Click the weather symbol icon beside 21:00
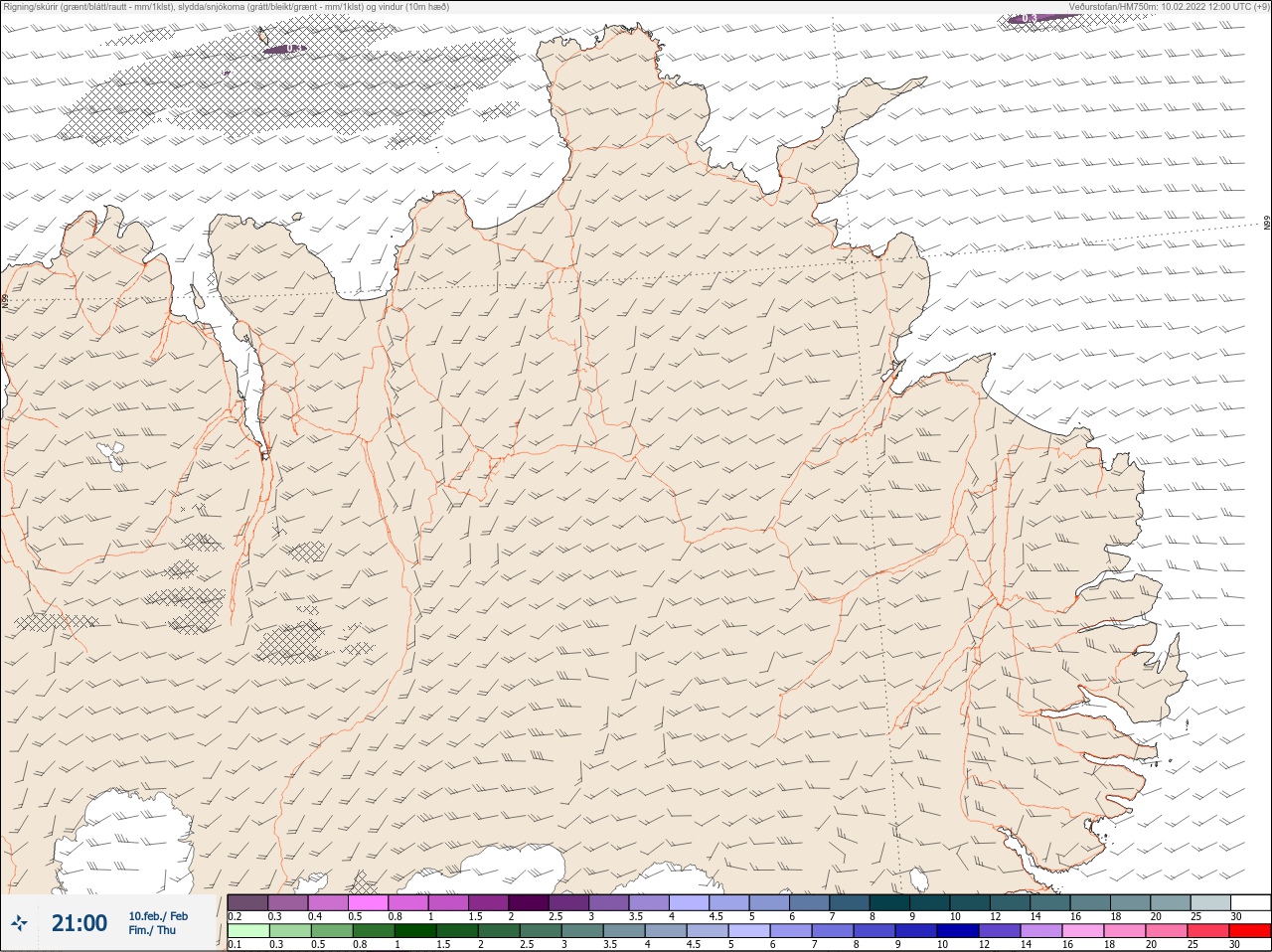Screen dimensions: 1272x952 point(19,924)
